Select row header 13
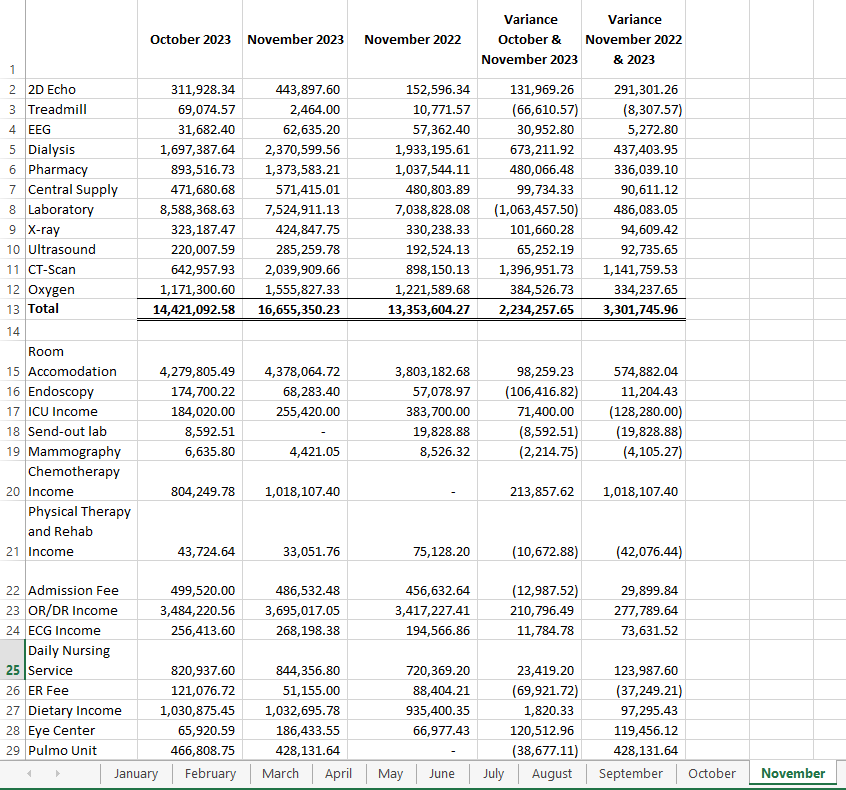Image resolution: width=846 pixels, height=790 pixels. pos(12,310)
